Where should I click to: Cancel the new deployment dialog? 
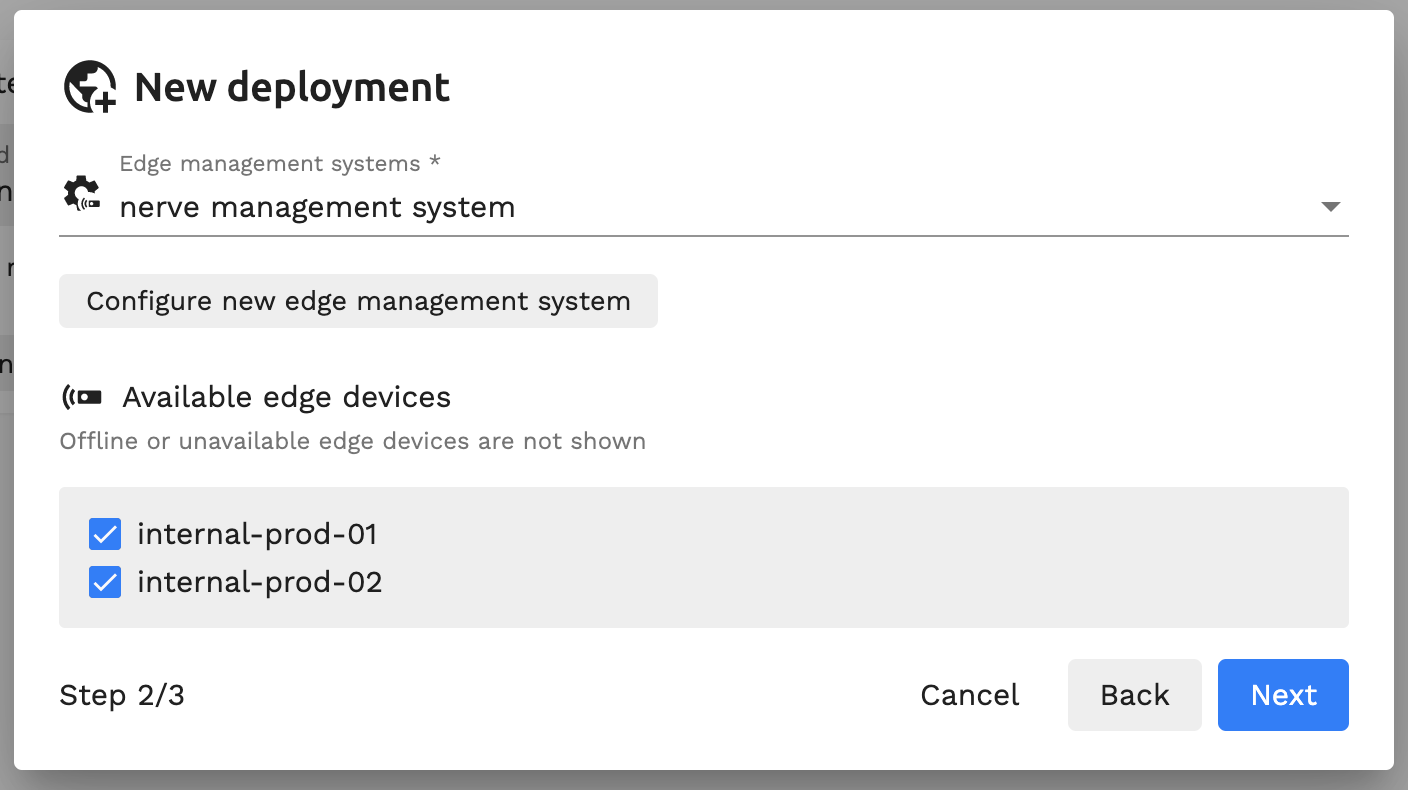[x=970, y=695]
